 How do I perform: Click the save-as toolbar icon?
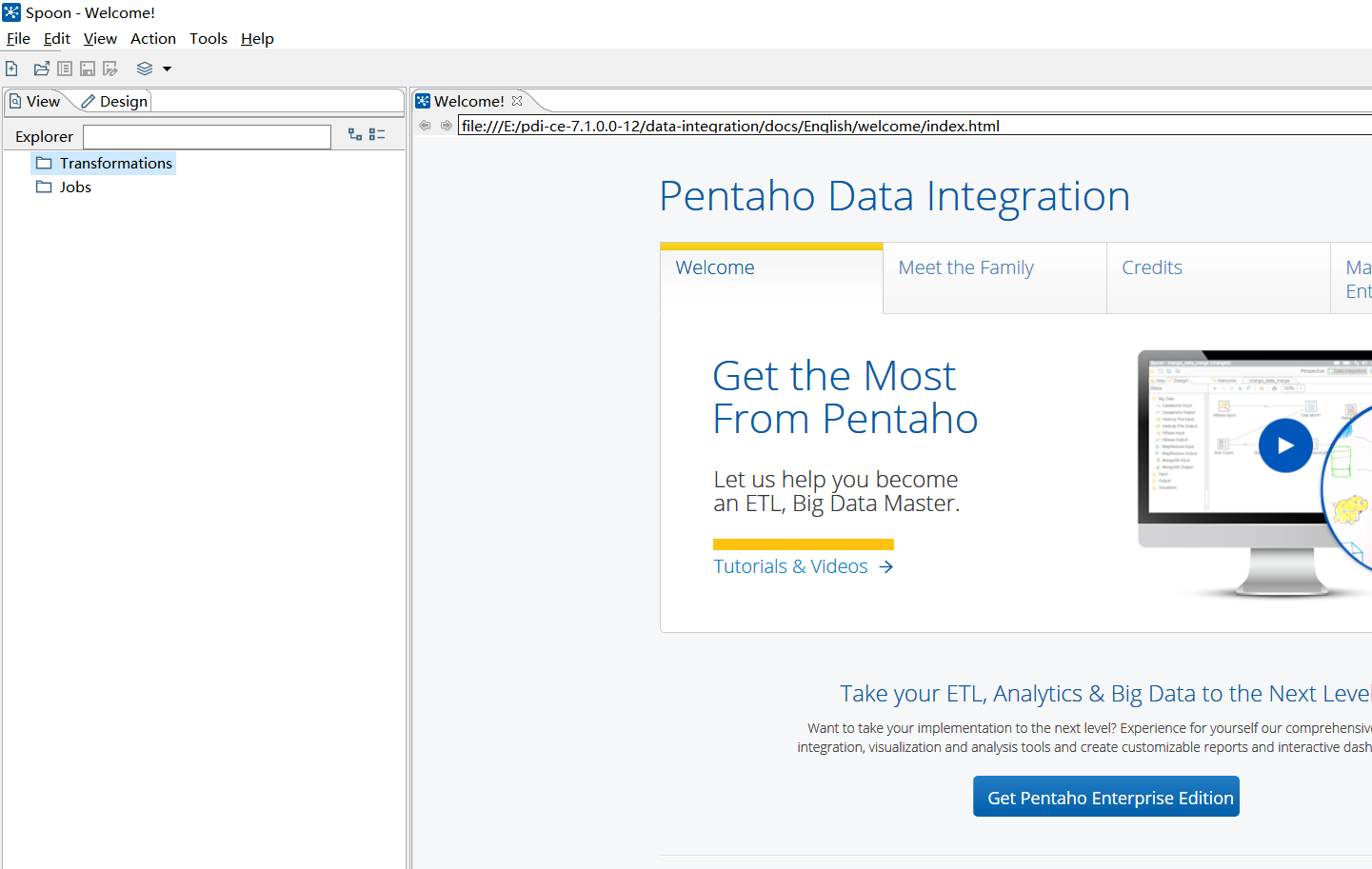point(110,68)
